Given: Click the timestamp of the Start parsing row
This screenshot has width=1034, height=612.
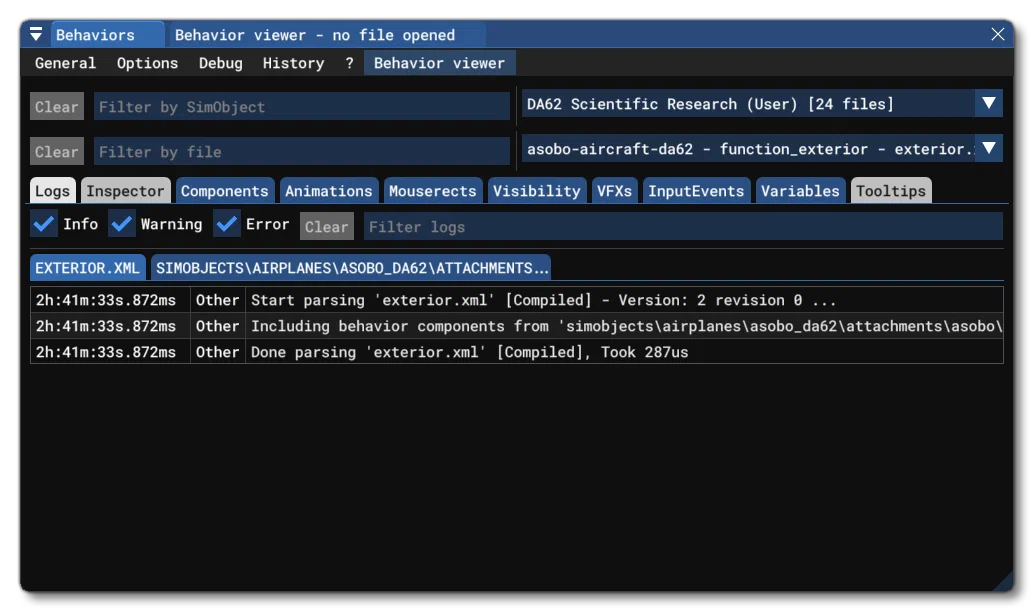Looking at the screenshot, I should coord(106,300).
